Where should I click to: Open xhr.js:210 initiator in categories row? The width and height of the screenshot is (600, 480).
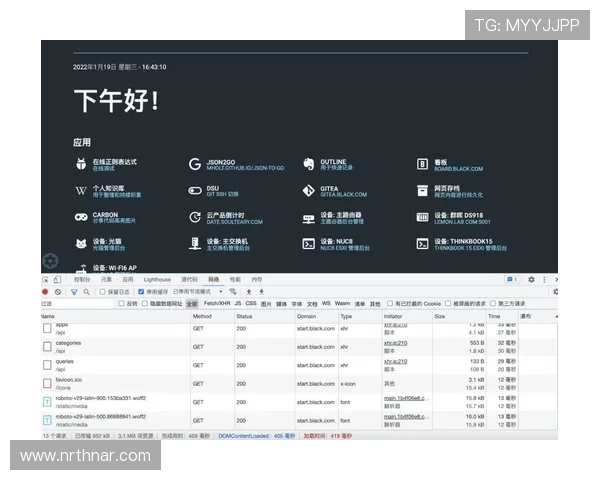point(395,343)
